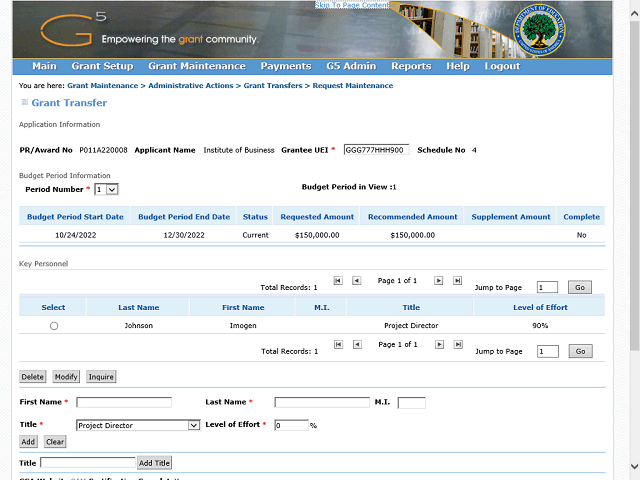Click the Delete button
This screenshot has height=480, width=640.
33,377
